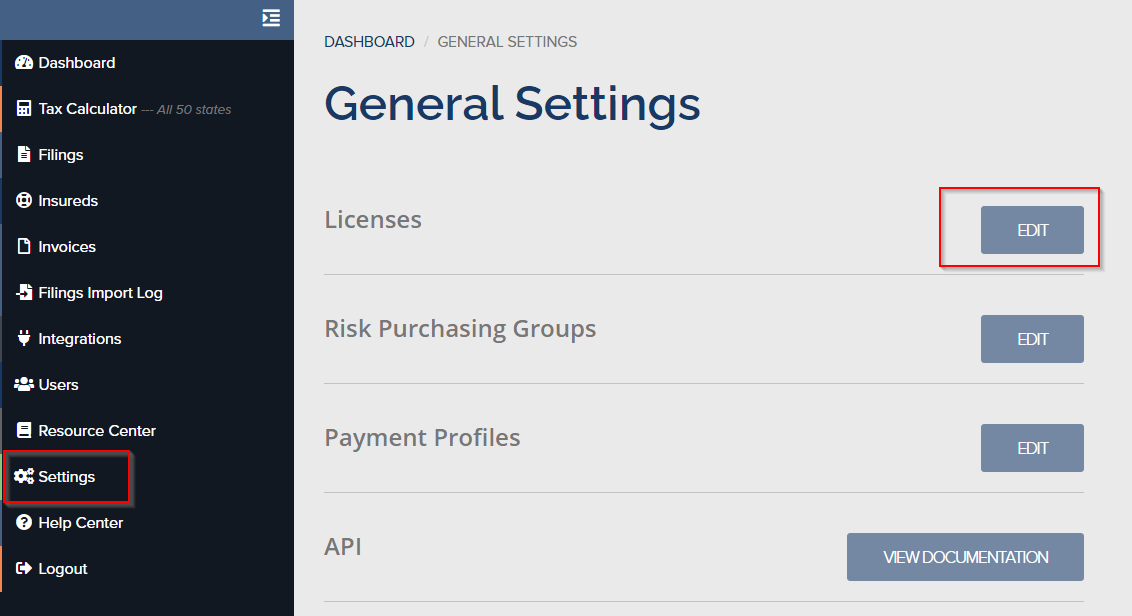The height and width of the screenshot is (616, 1132).
Task: Collapse the navigation sidebar
Action: (270, 18)
